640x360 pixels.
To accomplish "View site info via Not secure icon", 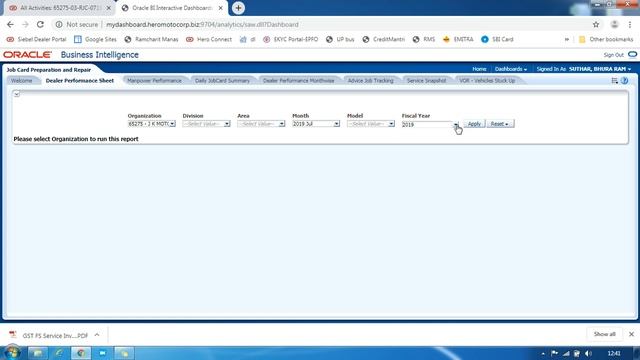I will pyautogui.click(x=59, y=24).
